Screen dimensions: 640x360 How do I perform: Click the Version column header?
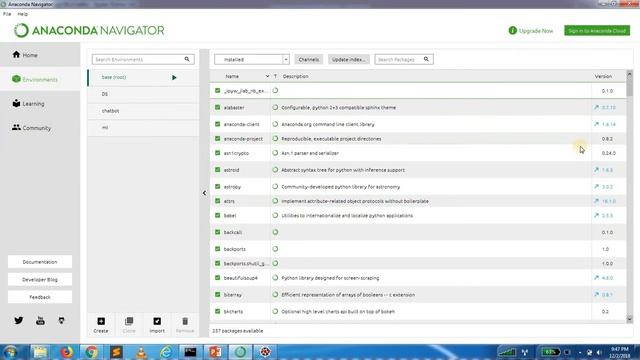coord(603,76)
